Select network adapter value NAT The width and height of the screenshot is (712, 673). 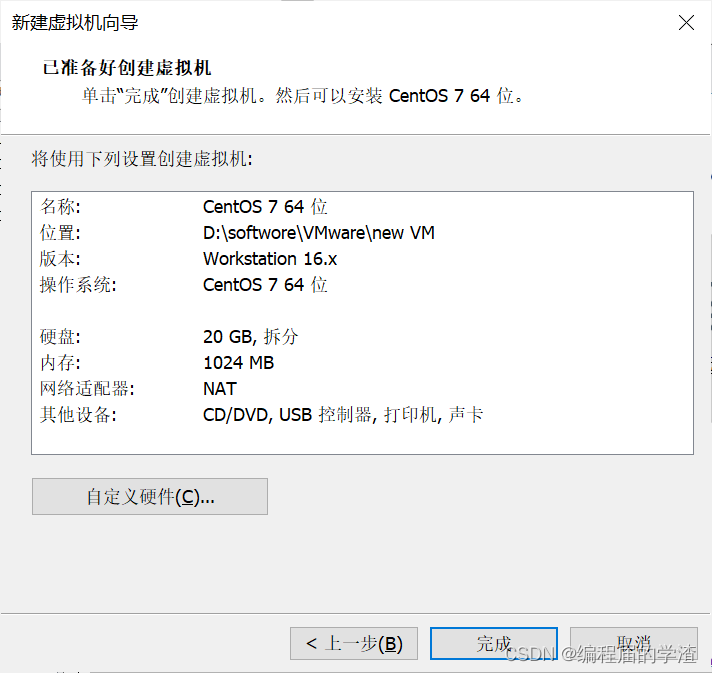point(220,389)
